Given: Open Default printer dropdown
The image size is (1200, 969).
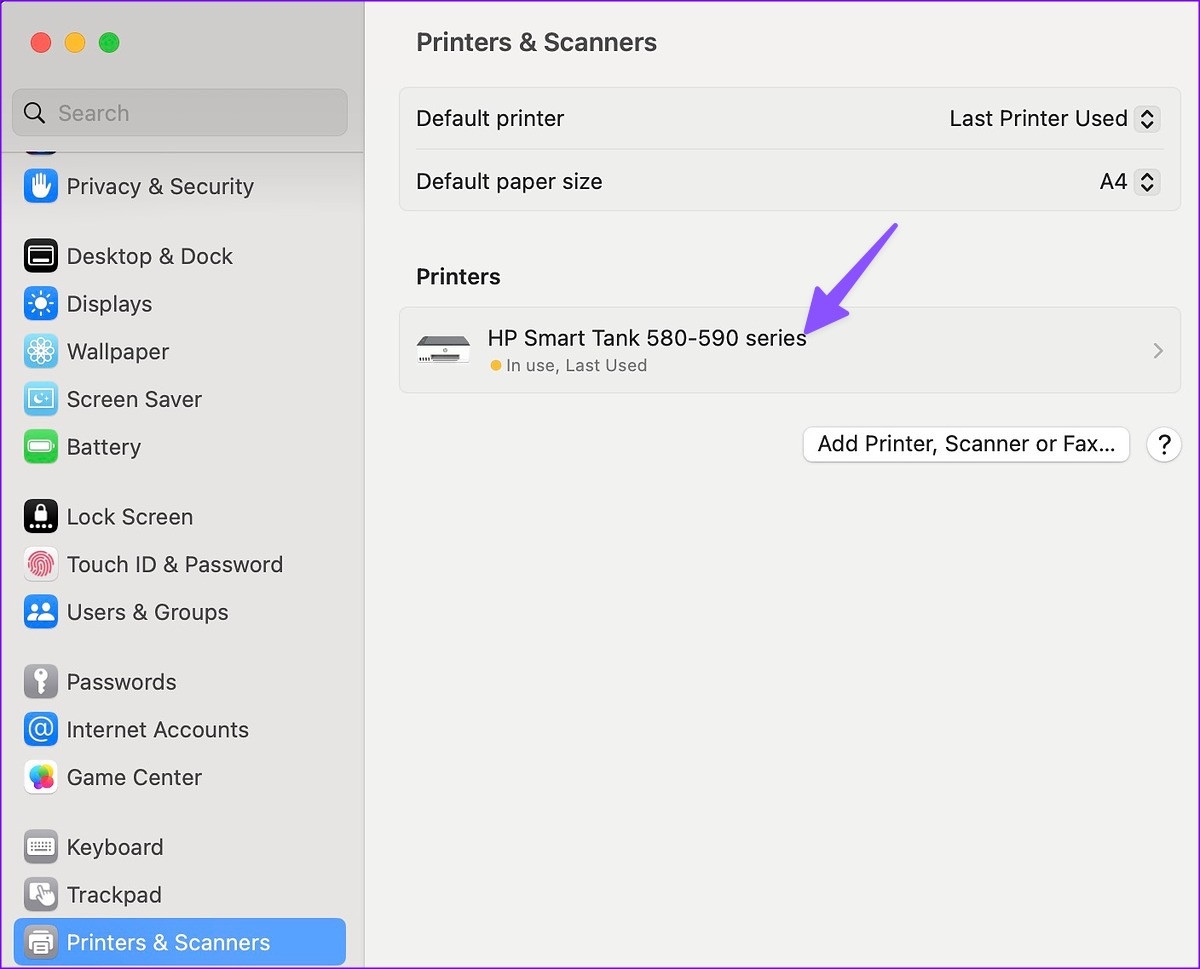Looking at the screenshot, I should 1147,118.
